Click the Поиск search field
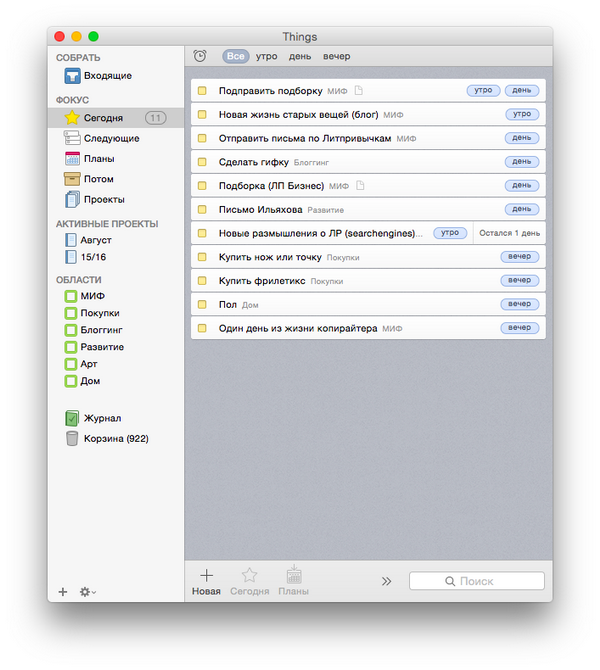 point(477,581)
